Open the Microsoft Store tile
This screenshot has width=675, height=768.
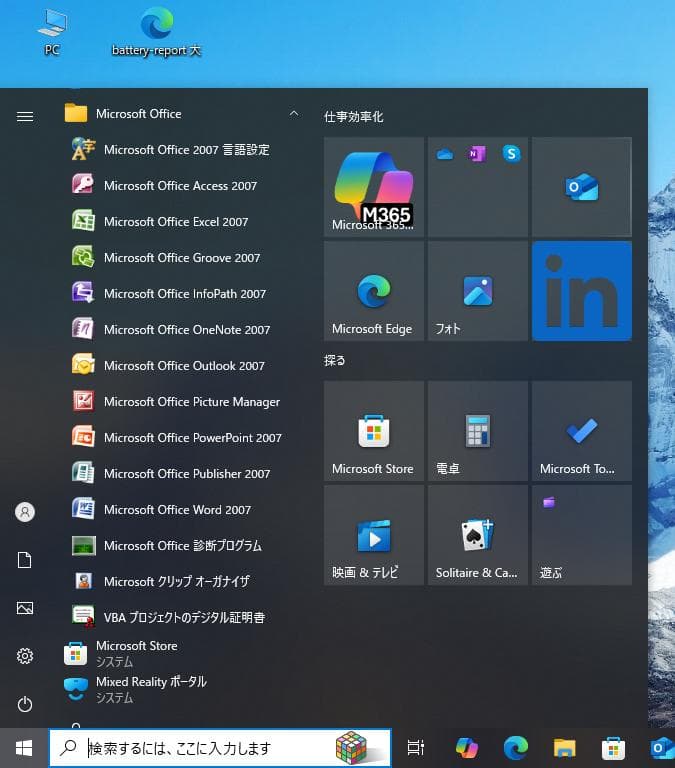click(x=374, y=431)
